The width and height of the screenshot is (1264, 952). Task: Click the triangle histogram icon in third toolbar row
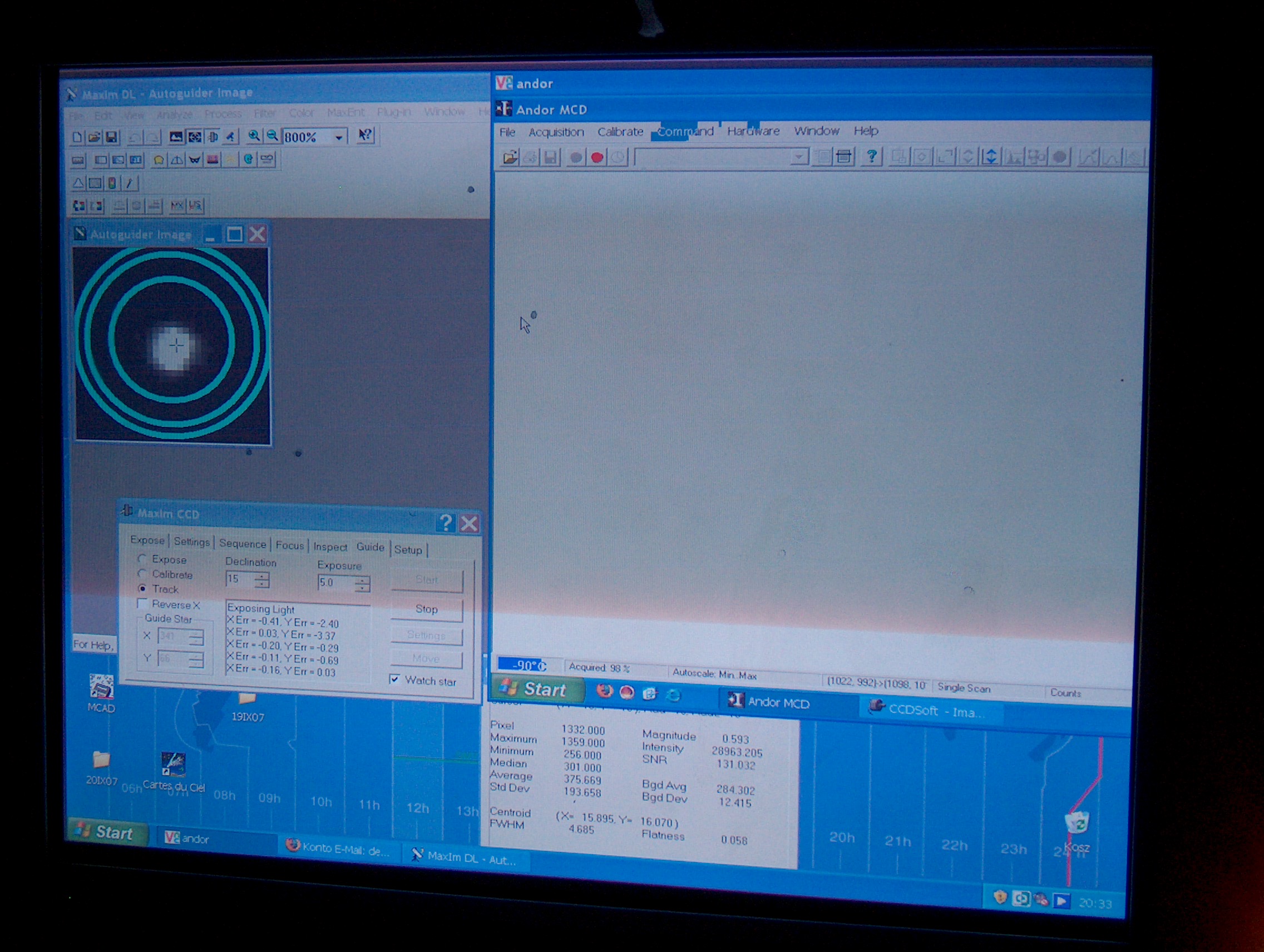78,183
